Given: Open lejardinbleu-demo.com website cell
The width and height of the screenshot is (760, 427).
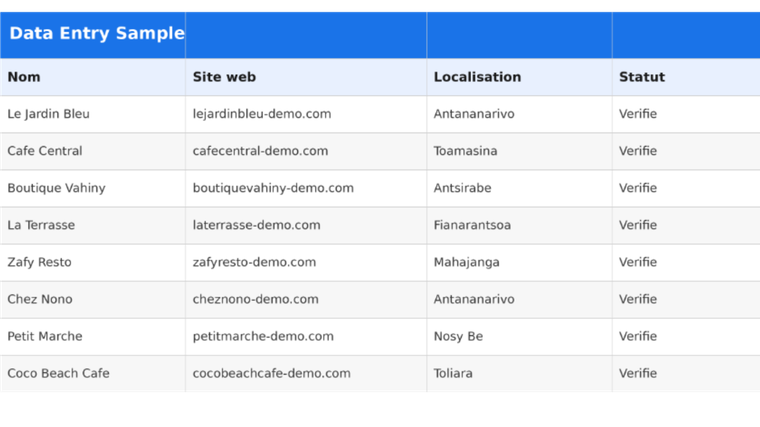Looking at the screenshot, I should click(x=306, y=114).
